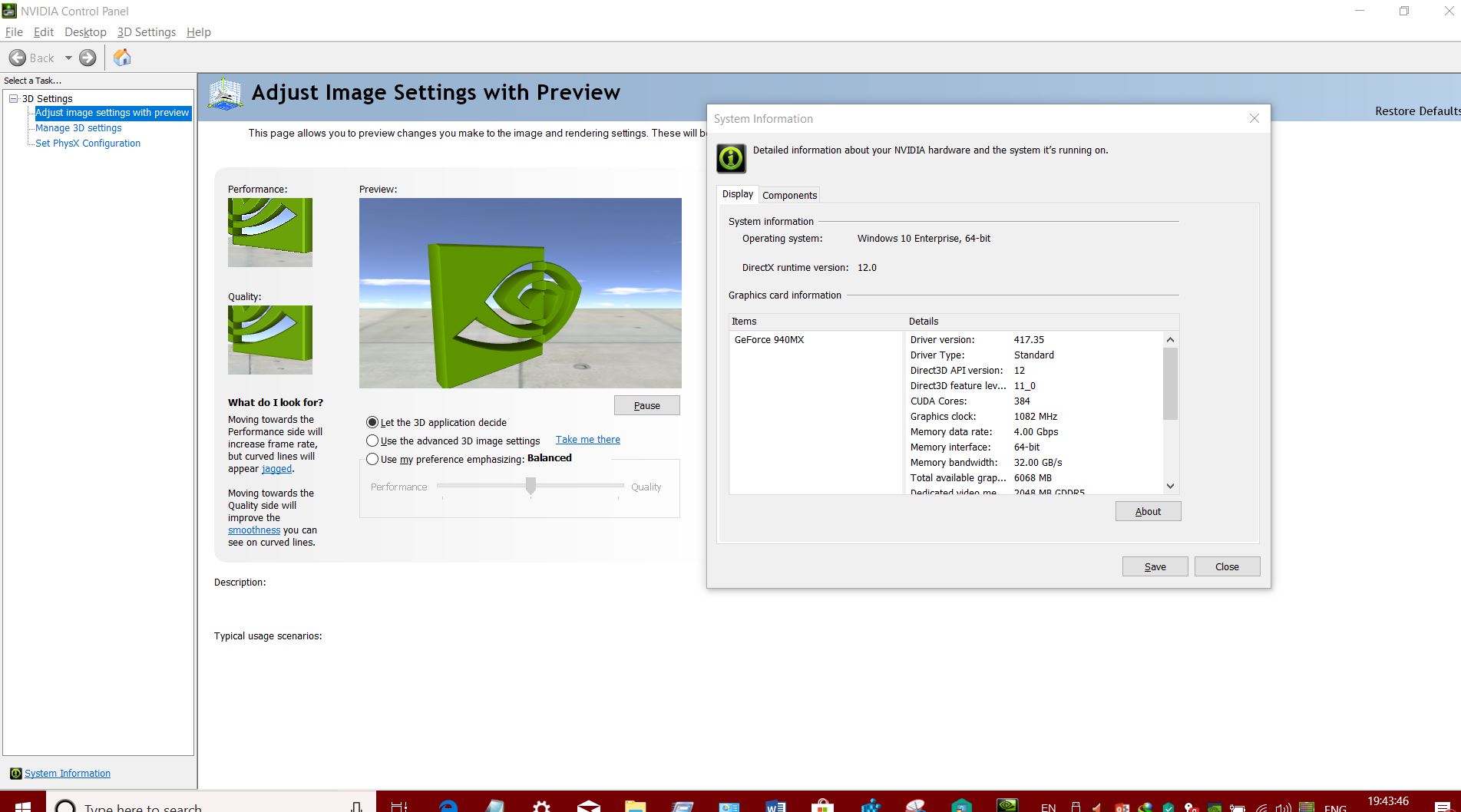This screenshot has width=1461, height=812.
Task: Dismiss System Information with the X button
Action: (x=1254, y=118)
